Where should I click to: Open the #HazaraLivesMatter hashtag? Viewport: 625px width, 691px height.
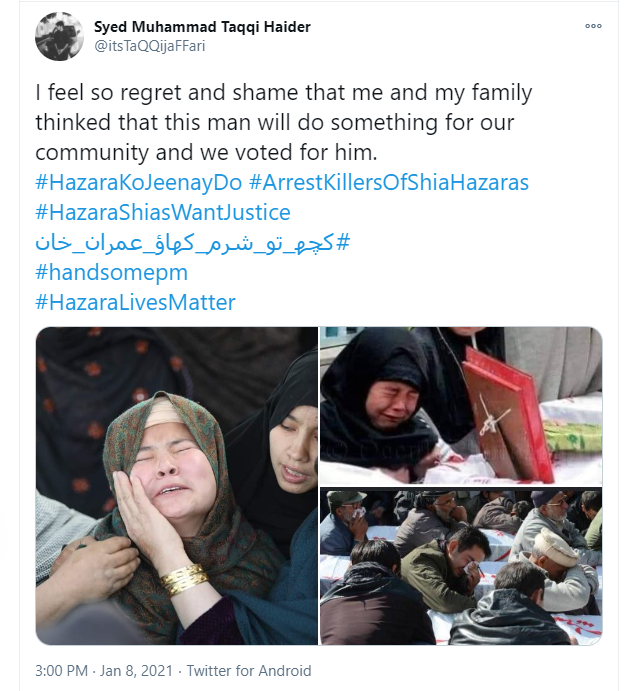tap(135, 302)
